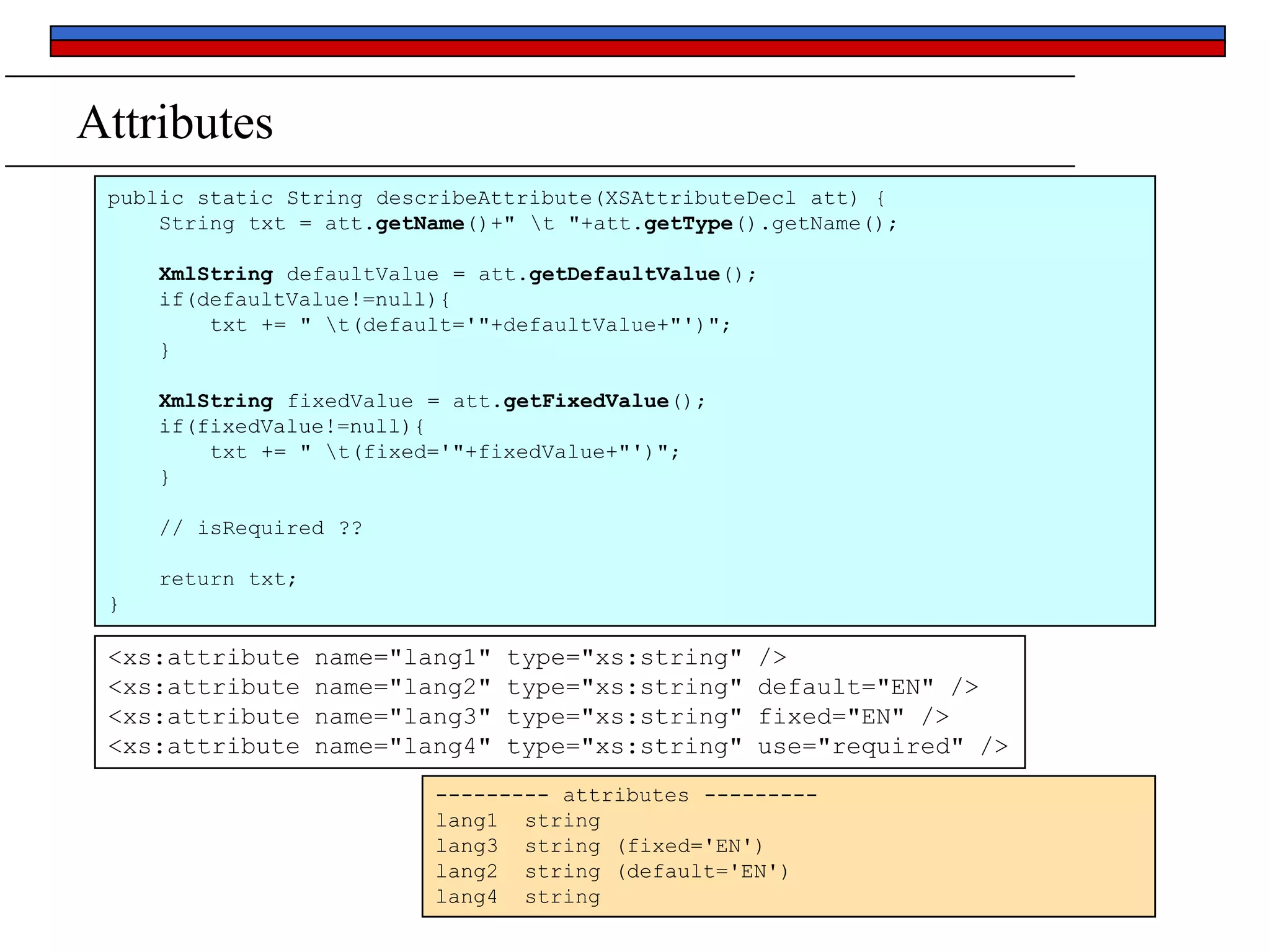
Task: Click the '// isRequired ??' comment
Action: click(x=260, y=528)
